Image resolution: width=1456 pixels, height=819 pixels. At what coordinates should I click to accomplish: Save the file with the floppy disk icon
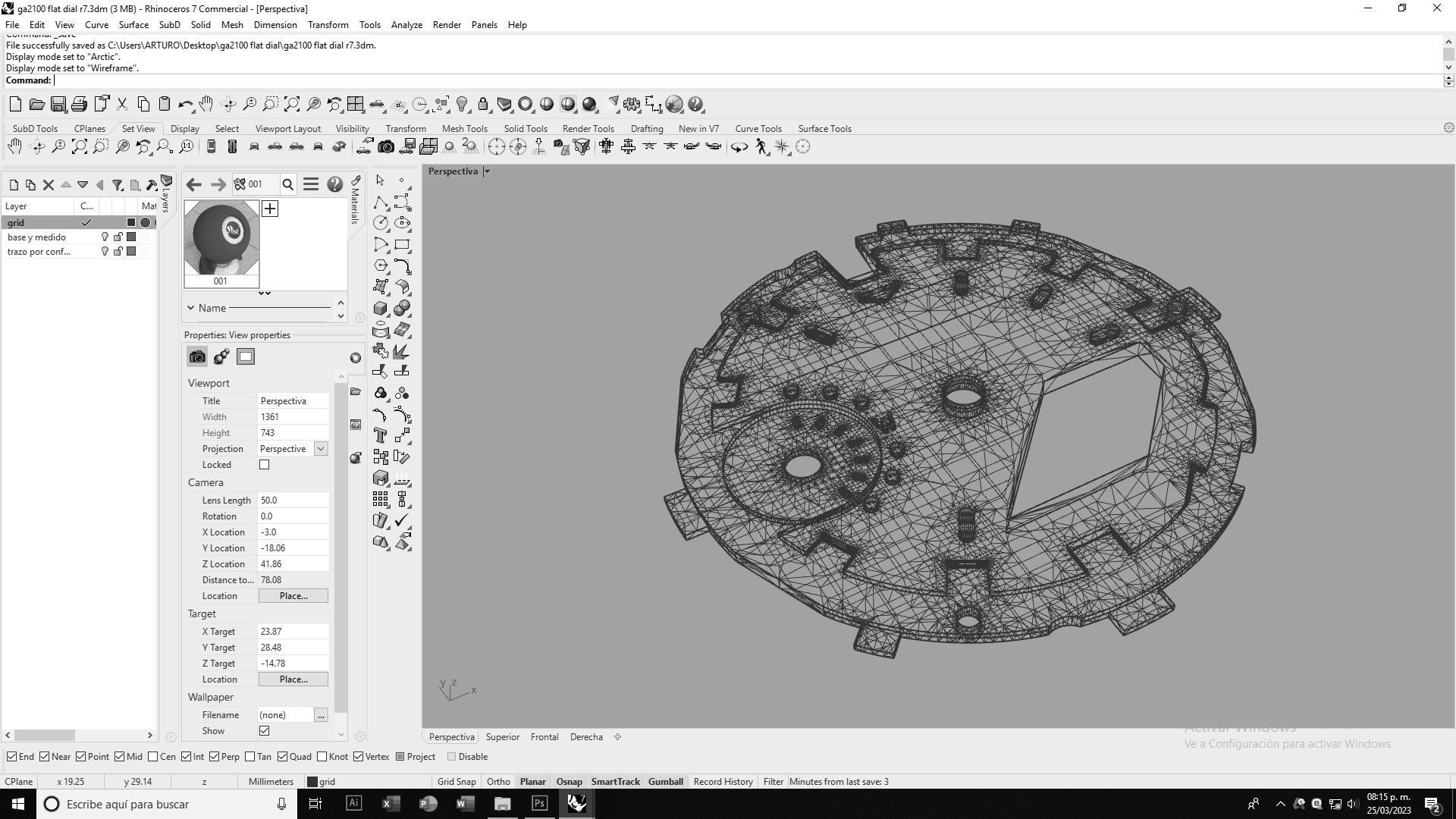click(58, 105)
